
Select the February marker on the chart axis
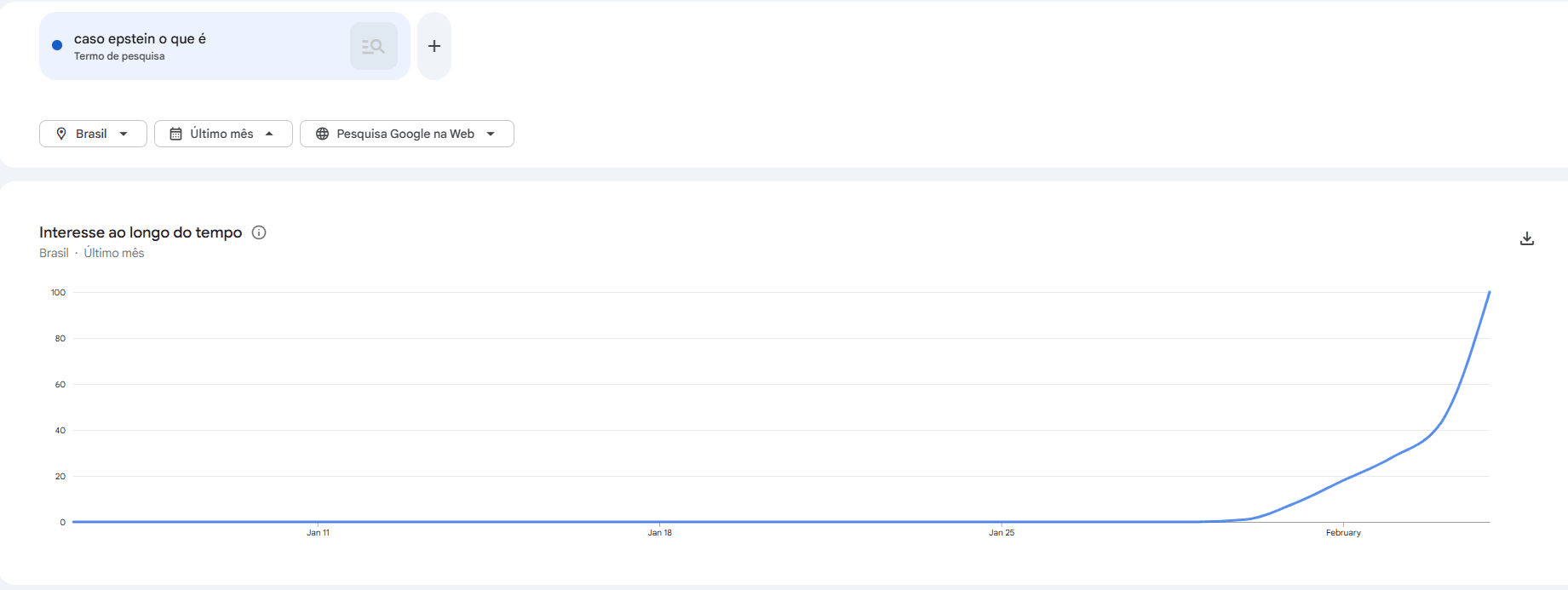pyautogui.click(x=1343, y=533)
